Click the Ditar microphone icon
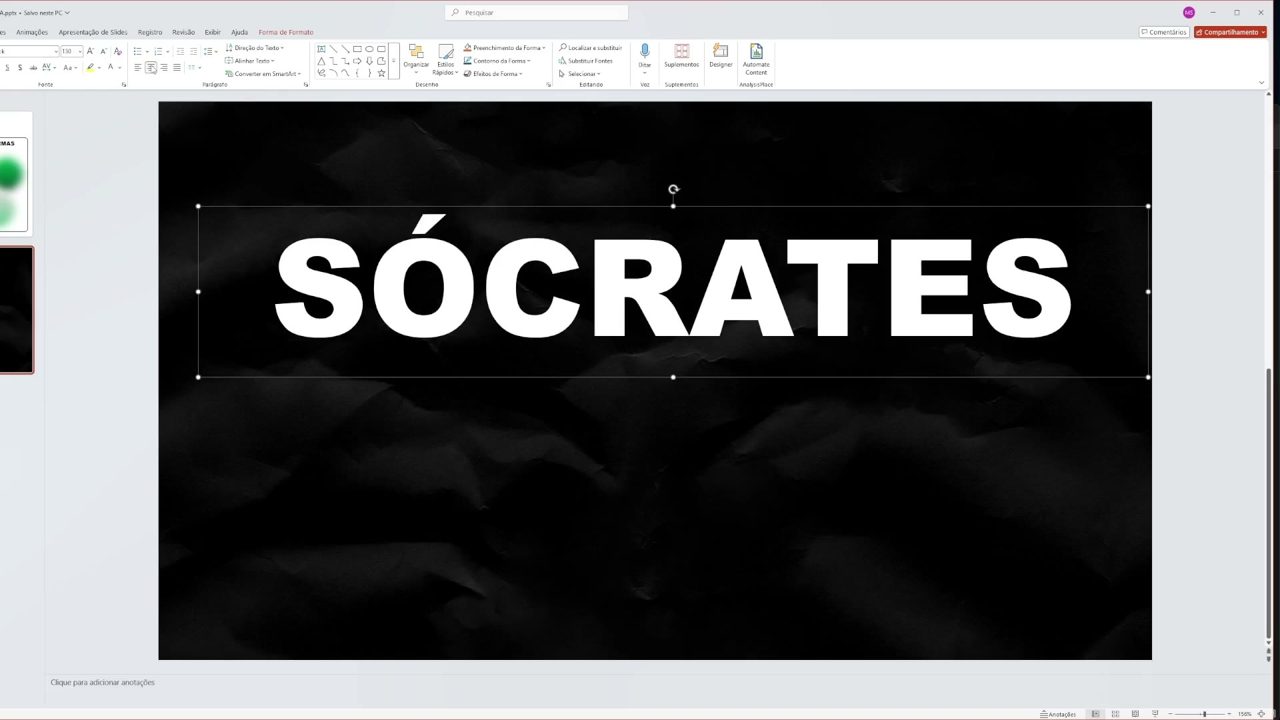The image size is (1280, 720). (x=644, y=52)
